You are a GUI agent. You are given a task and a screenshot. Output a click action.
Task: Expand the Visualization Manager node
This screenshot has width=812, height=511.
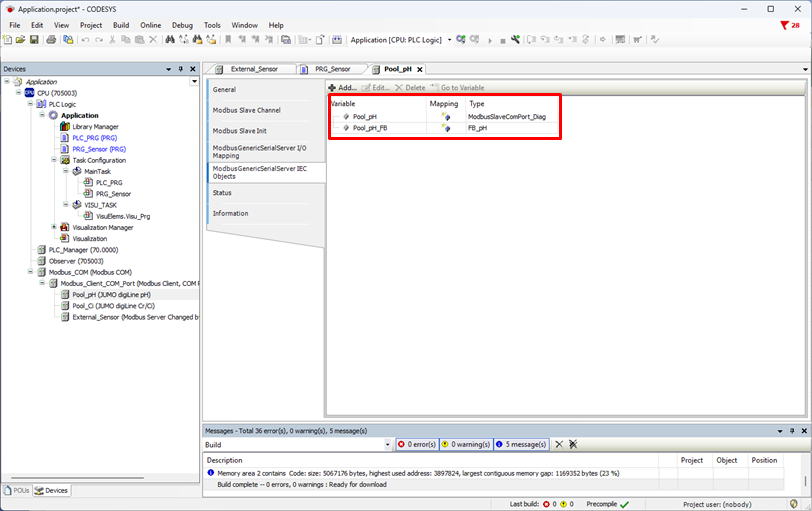pyautogui.click(x=54, y=227)
